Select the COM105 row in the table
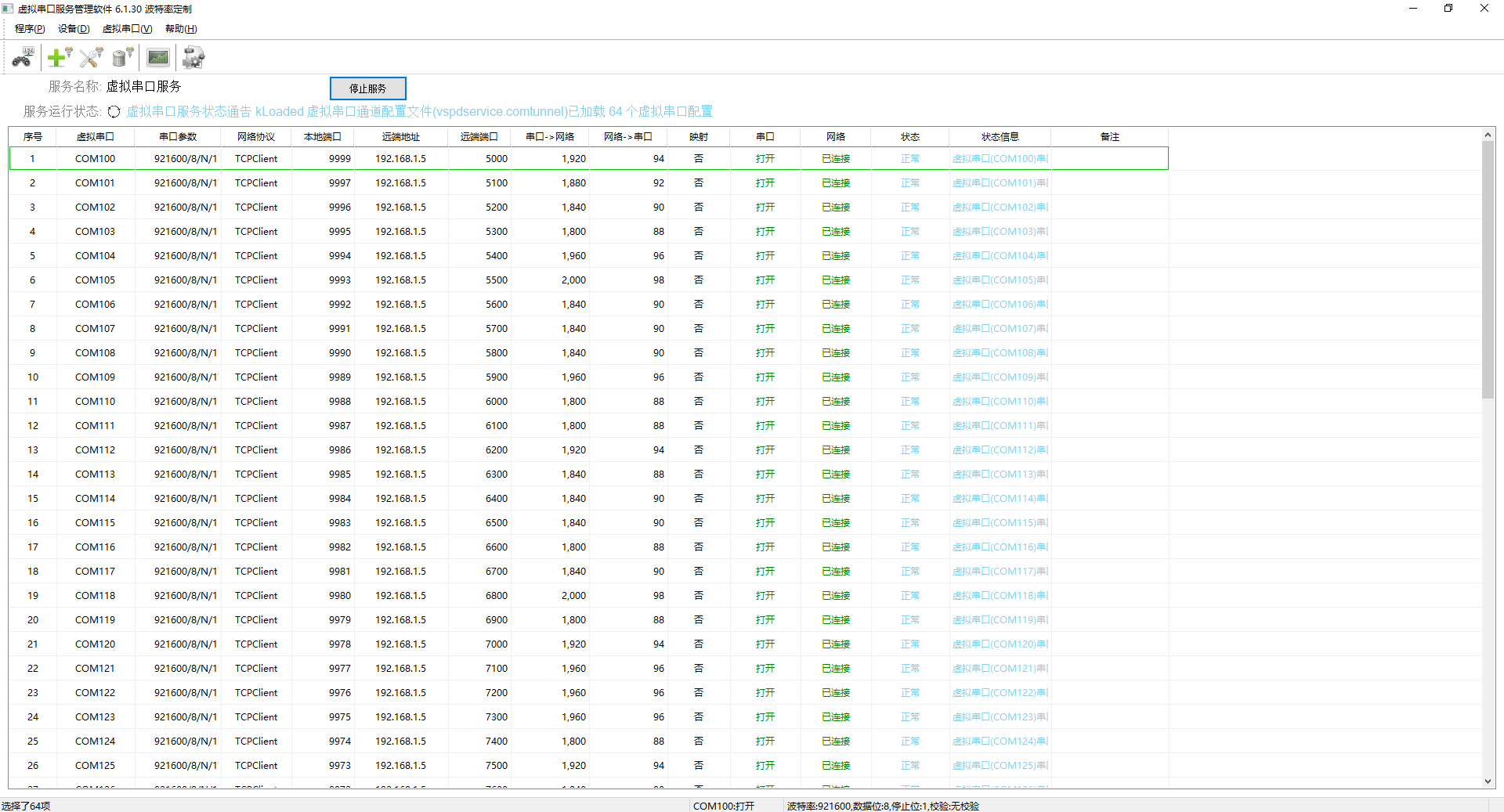The height and width of the screenshot is (812, 1504). pyautogui.click(x=95, y=280)
